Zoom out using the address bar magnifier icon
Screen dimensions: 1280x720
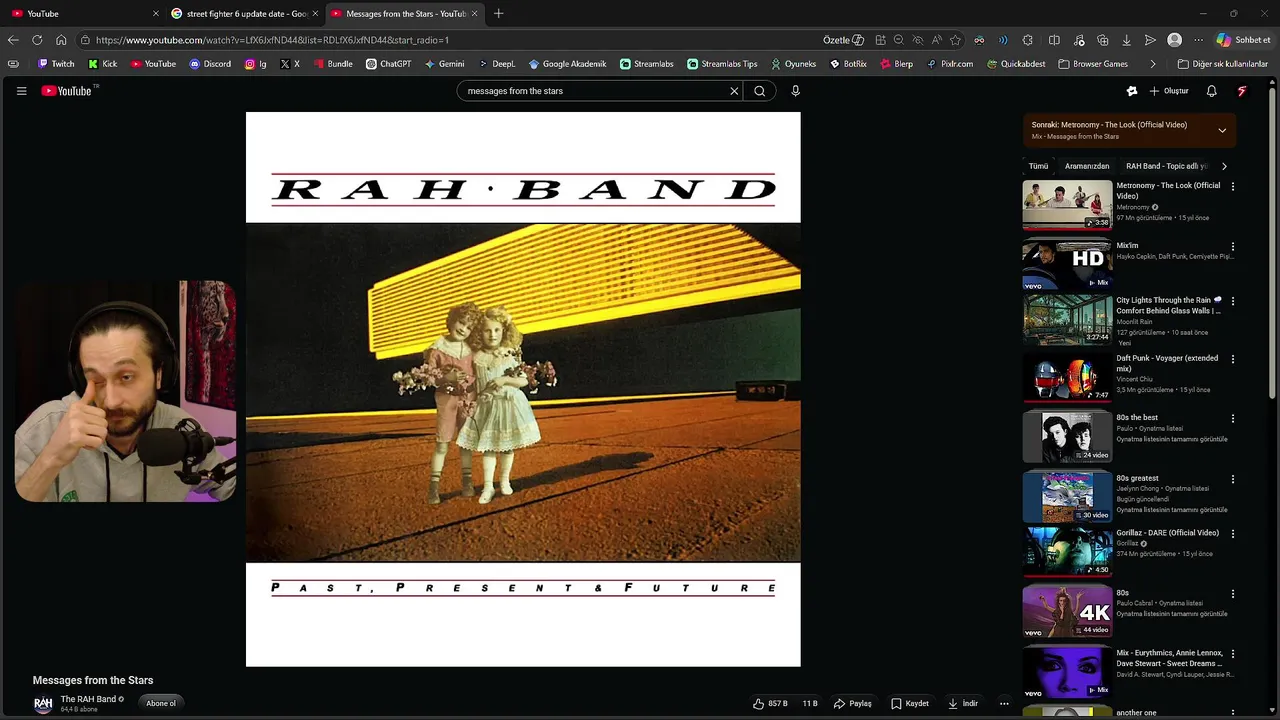[x=898, y=40]
